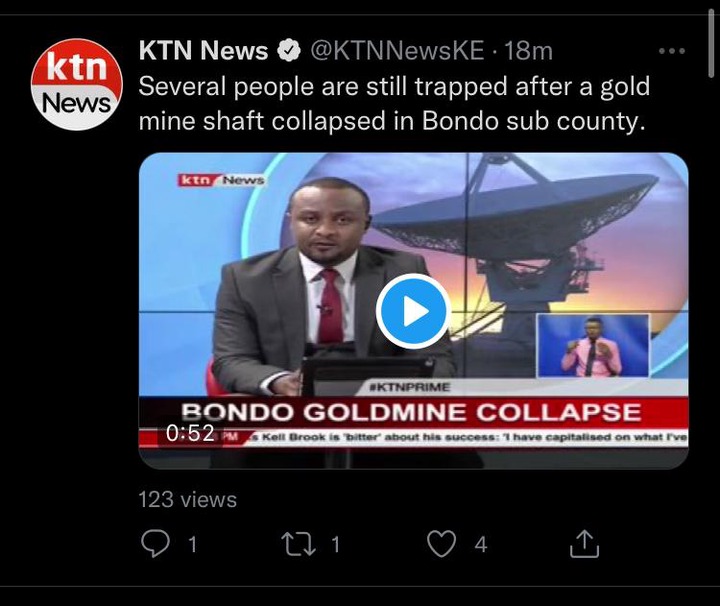Image resolution: width=720 pixels, height=606 pixels.
Task: View the 123 views count
Action: tap(187, 499)
